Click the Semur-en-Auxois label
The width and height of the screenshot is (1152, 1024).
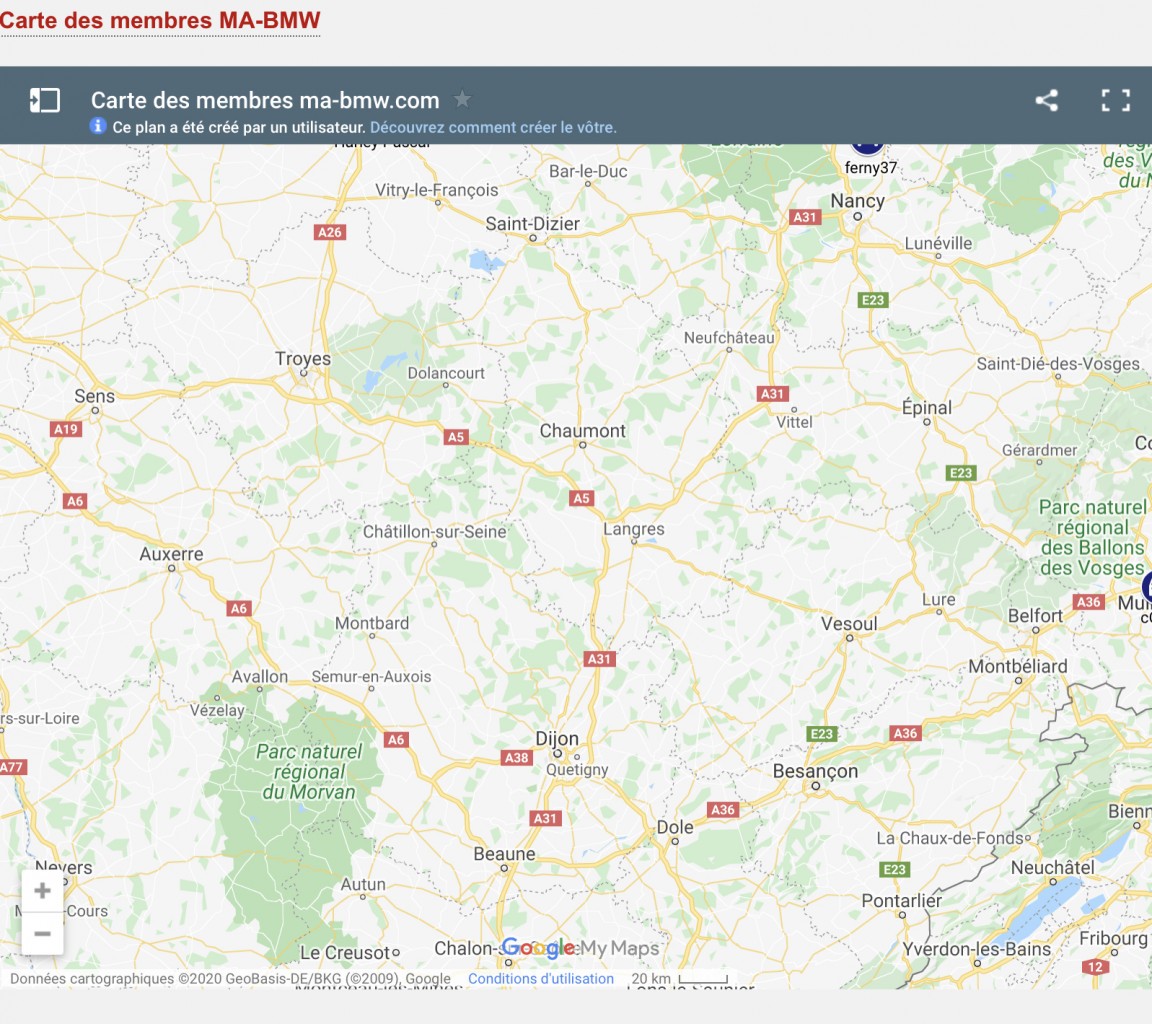tap(371, 677)
